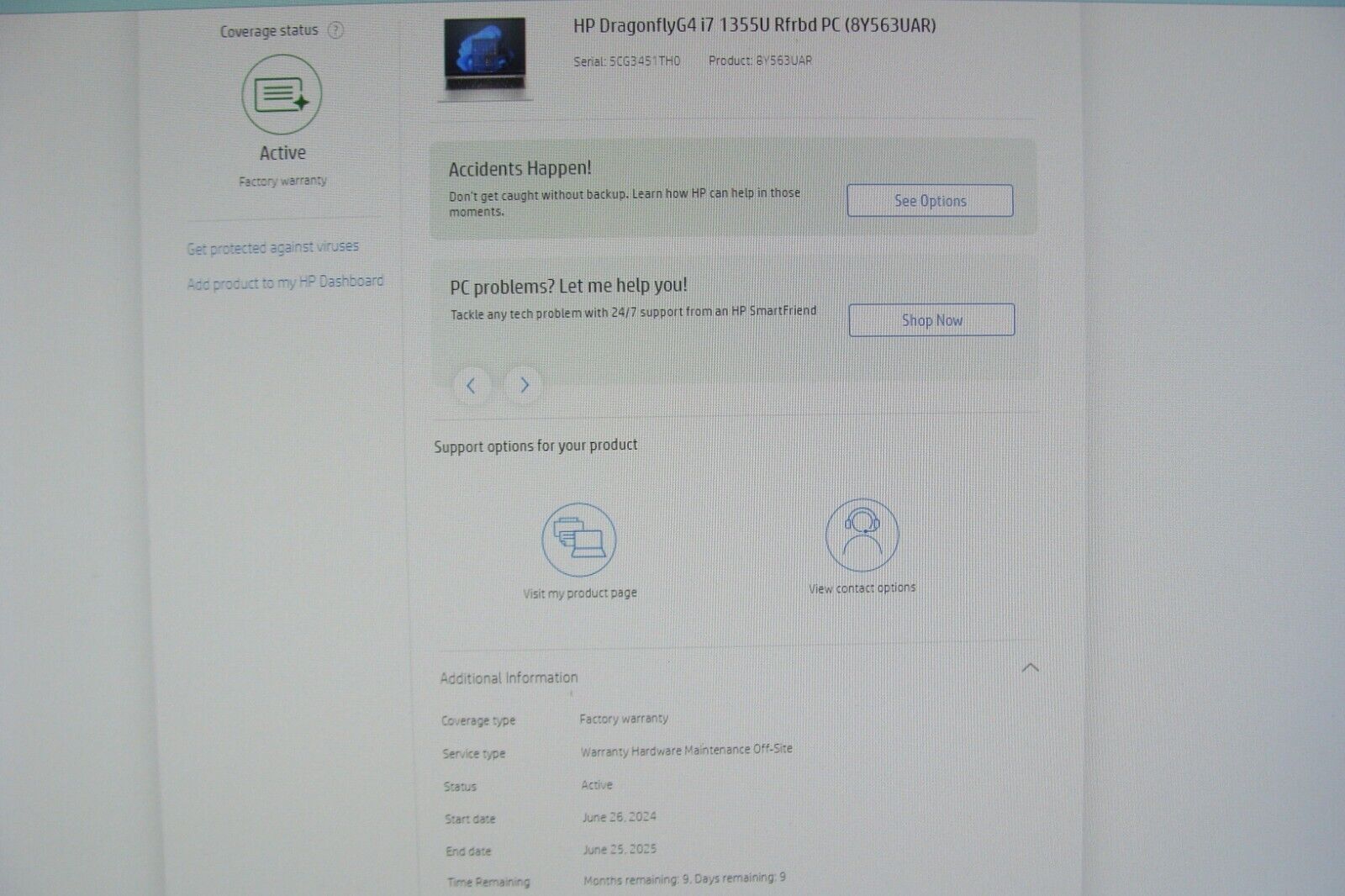Click the Time Remaining row label
This screenshot has width=1345, height=896.
coord(488,883)
